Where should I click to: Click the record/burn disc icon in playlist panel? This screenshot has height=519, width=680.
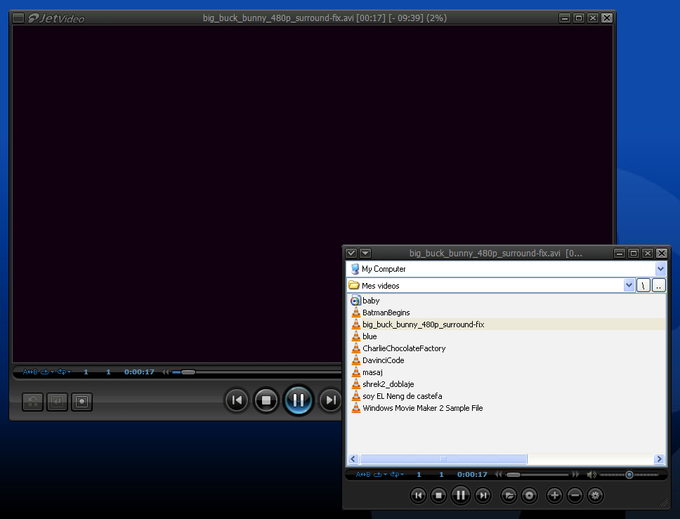(x=529, y=495)
